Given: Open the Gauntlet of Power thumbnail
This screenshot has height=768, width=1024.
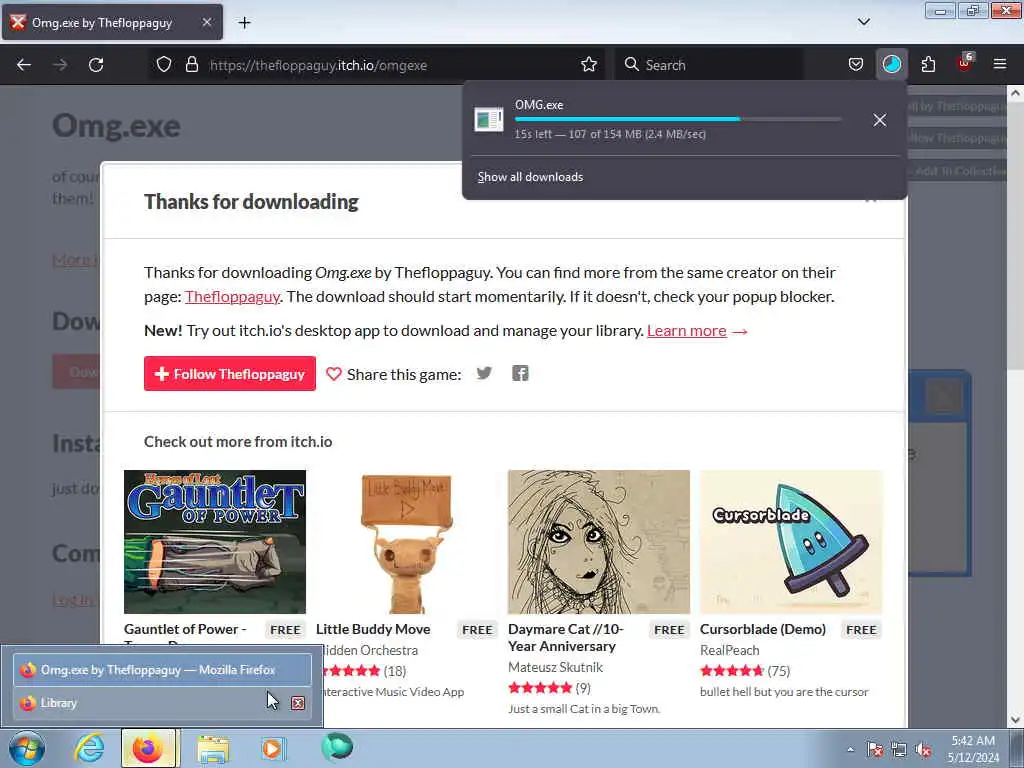Looking at the screenshot, I should [215, 541].
